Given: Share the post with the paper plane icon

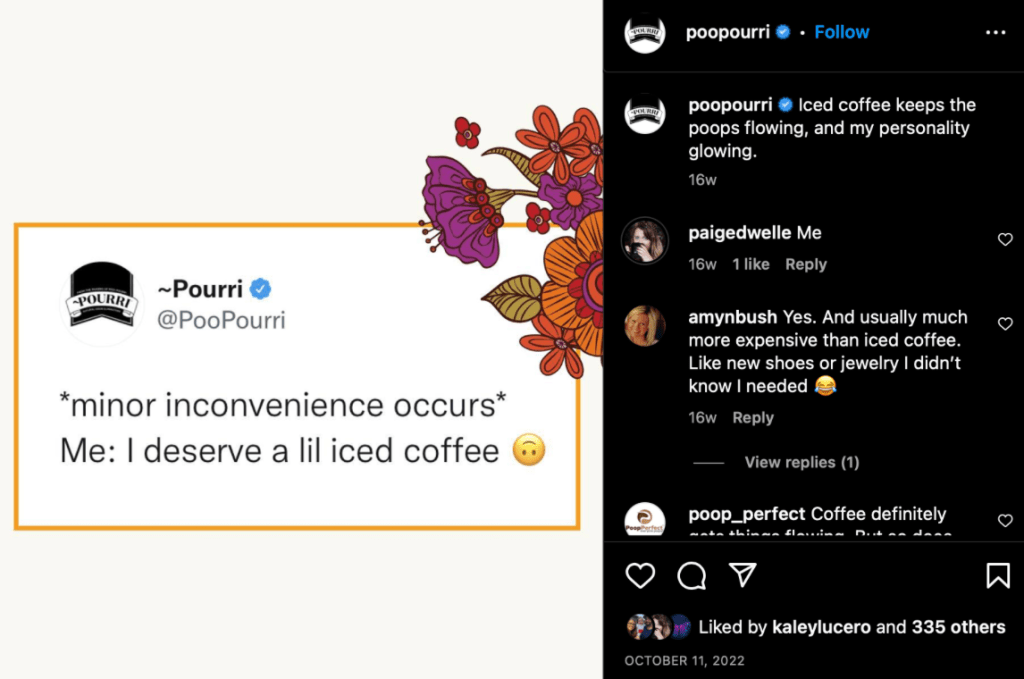Looking at the screenshot, I should pyautogui.click(x=742, y=574).
